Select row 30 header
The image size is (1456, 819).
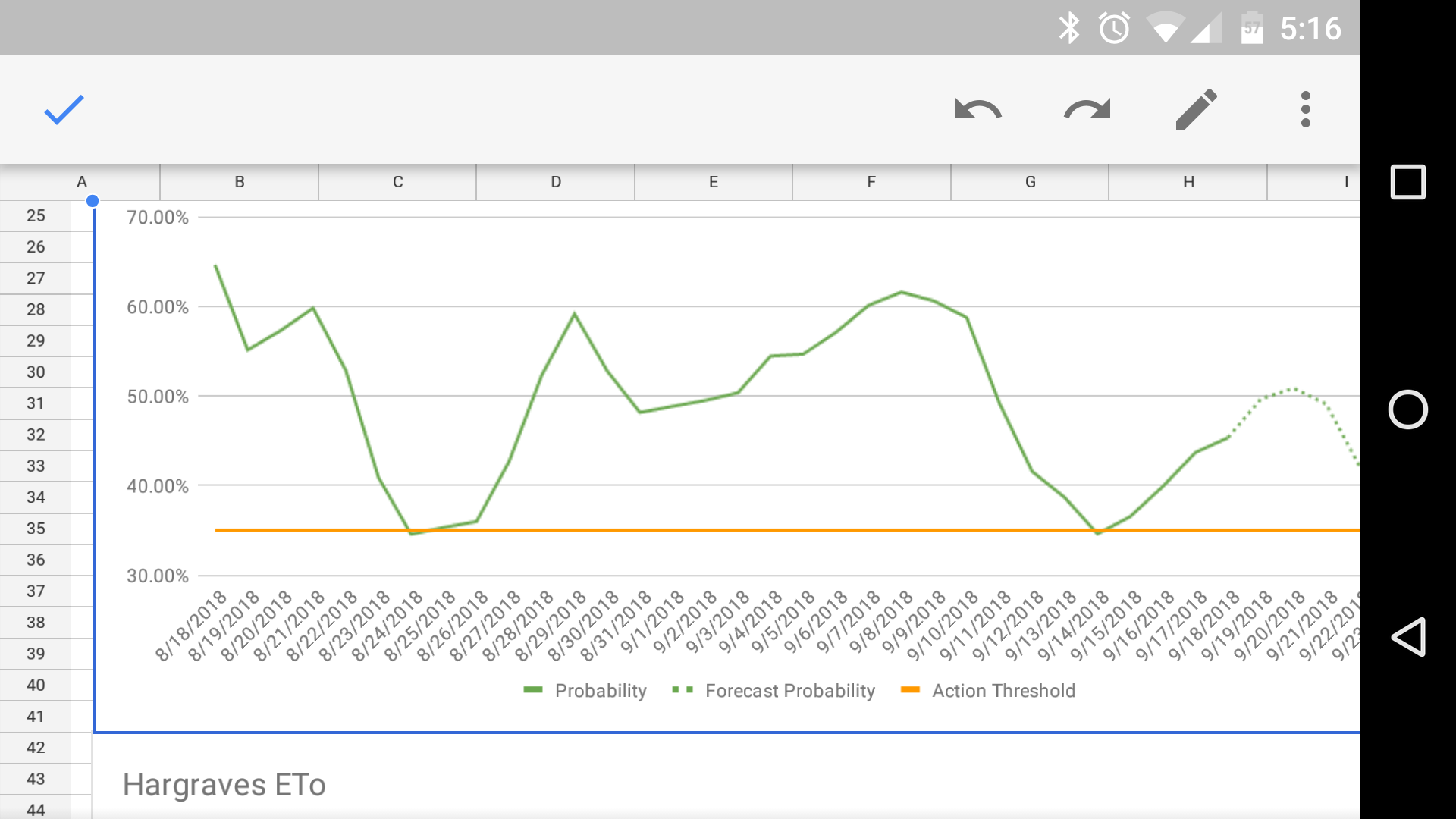pos(36,372)
